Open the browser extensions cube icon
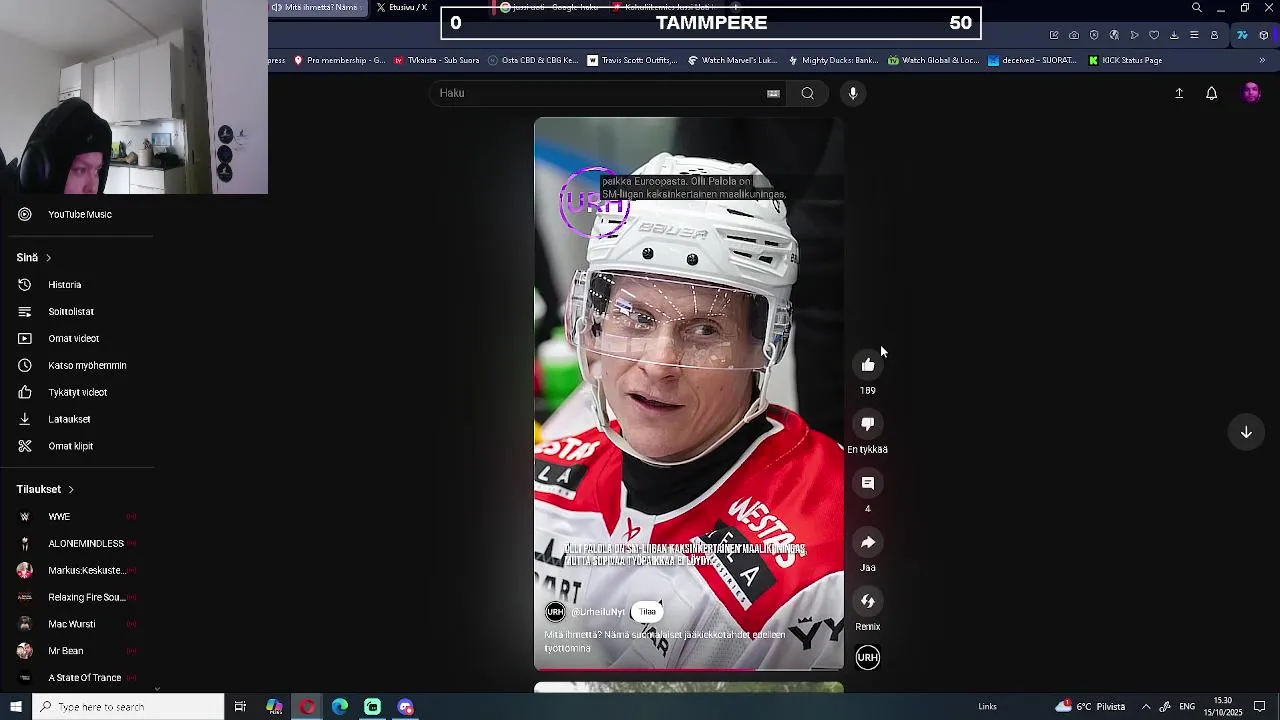This screenshot has height=720, width=1280. [1264, 35]
